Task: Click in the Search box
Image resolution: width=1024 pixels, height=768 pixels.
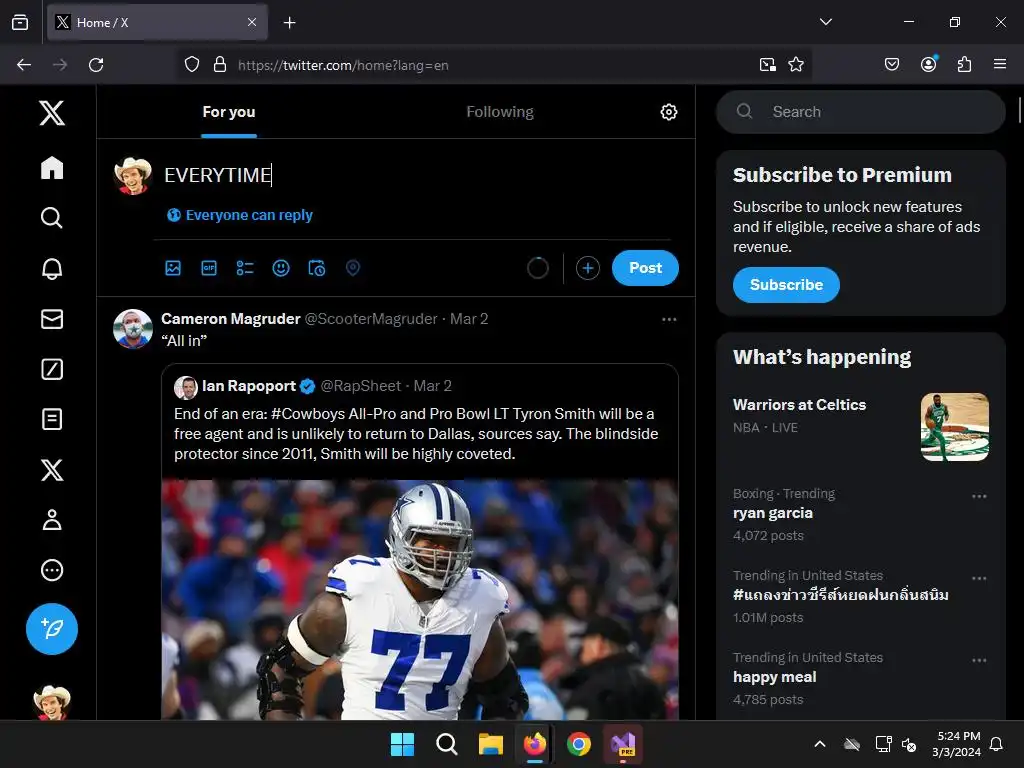Action: [861, 112]
